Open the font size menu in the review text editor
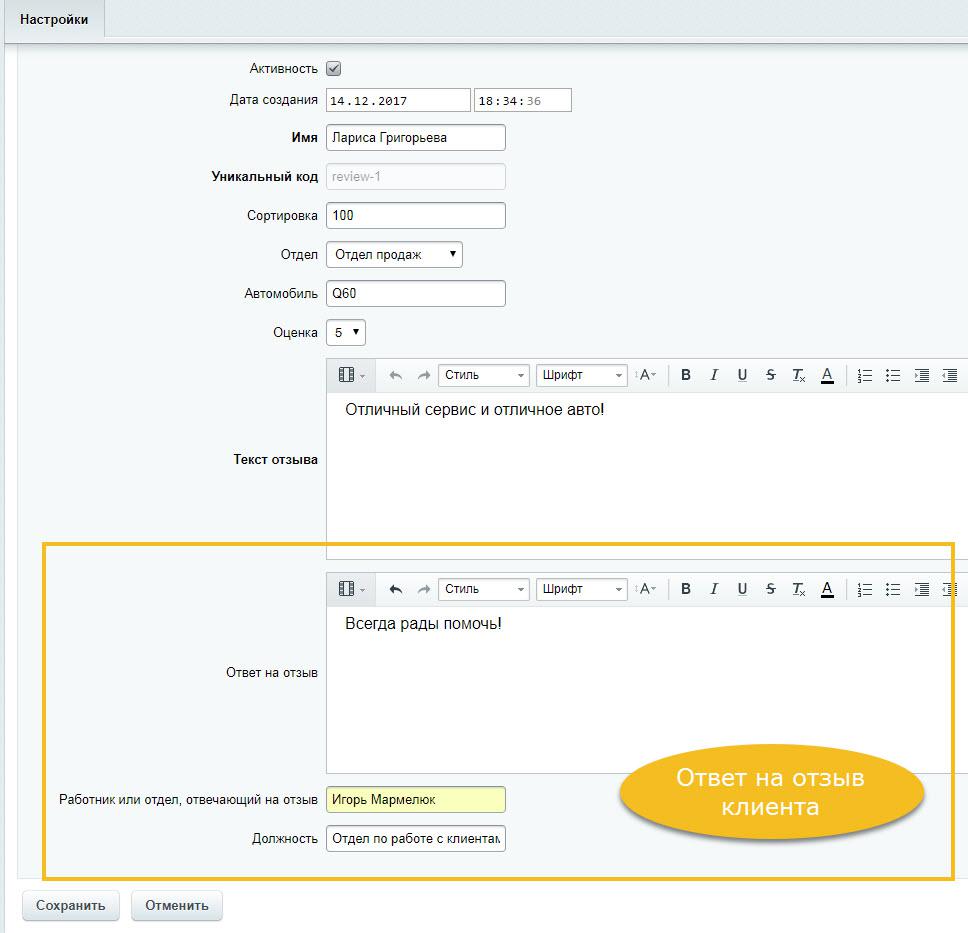 (645, 375)
